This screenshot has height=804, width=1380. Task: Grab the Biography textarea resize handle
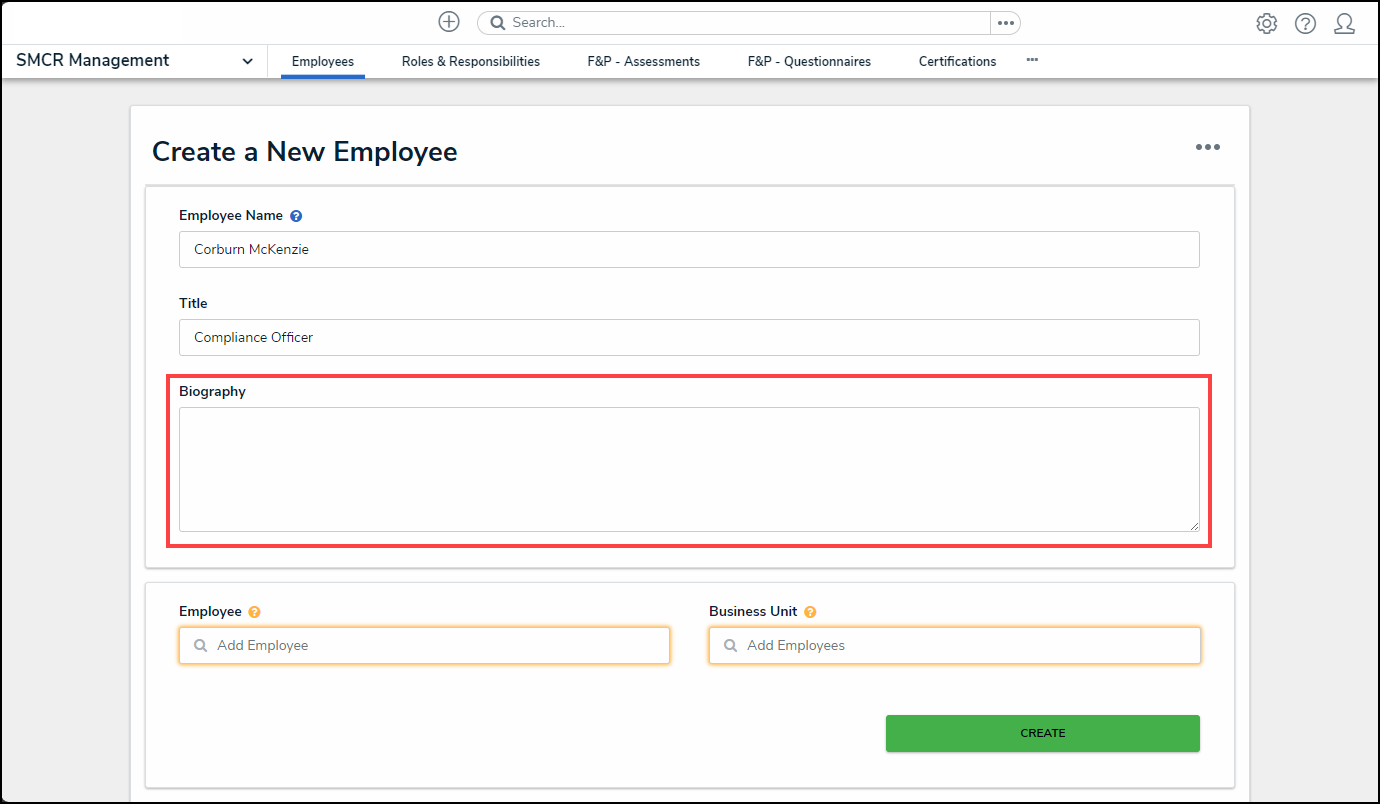1194,526
